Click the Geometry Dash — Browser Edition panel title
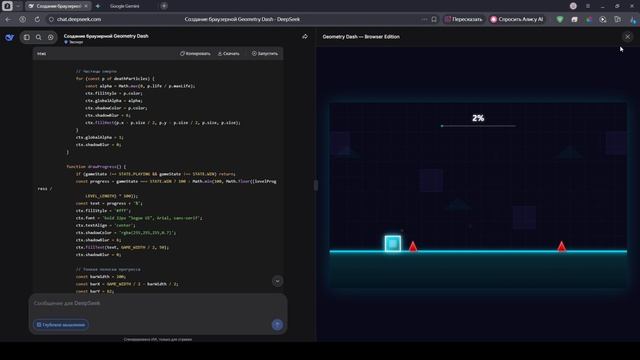This screenshot has height=360, width=640. point(361,37)
